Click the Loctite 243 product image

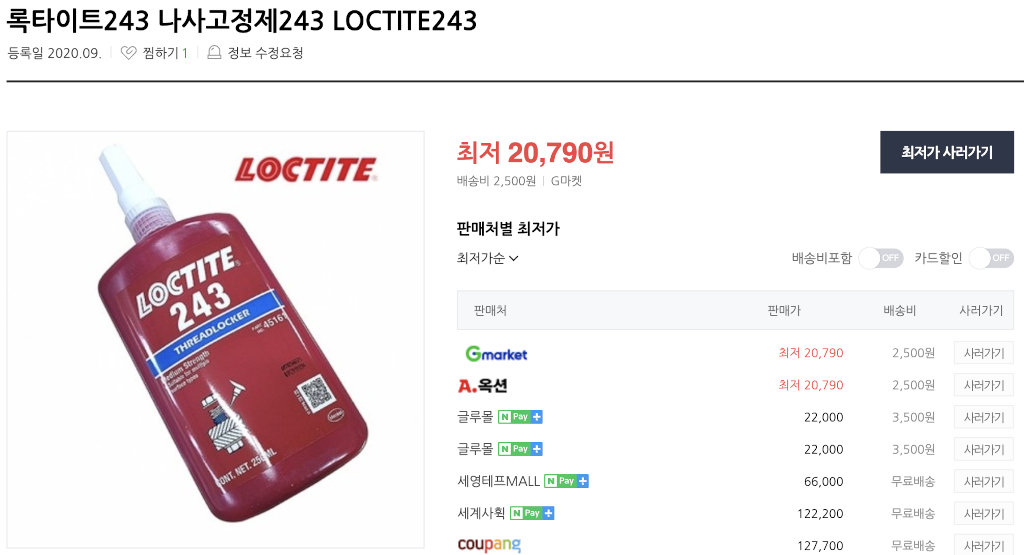[216, 340]
